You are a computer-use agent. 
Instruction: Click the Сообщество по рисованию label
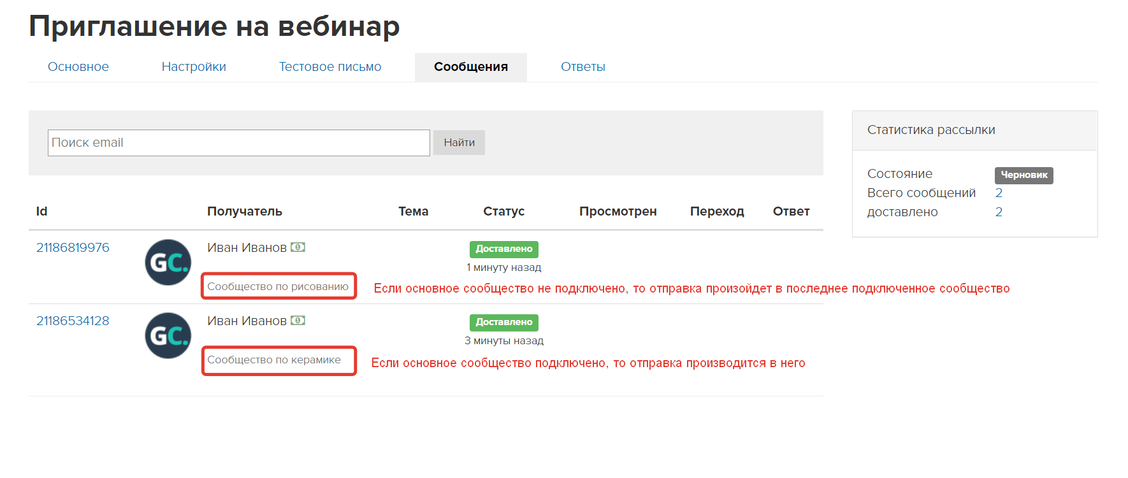(x=278, y=287)
